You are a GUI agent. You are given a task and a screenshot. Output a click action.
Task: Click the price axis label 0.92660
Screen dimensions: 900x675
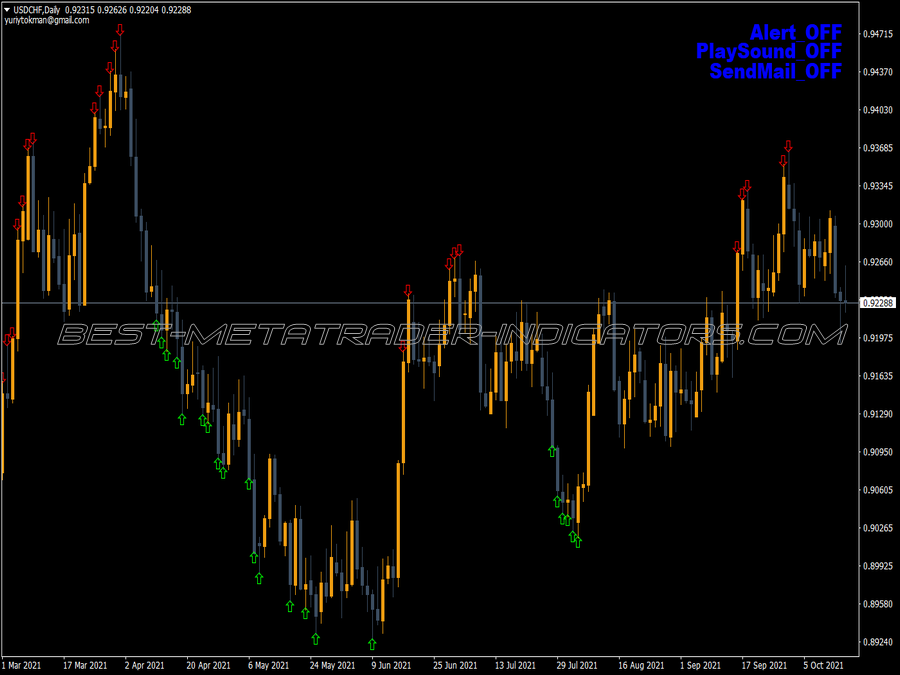[878, 262]
